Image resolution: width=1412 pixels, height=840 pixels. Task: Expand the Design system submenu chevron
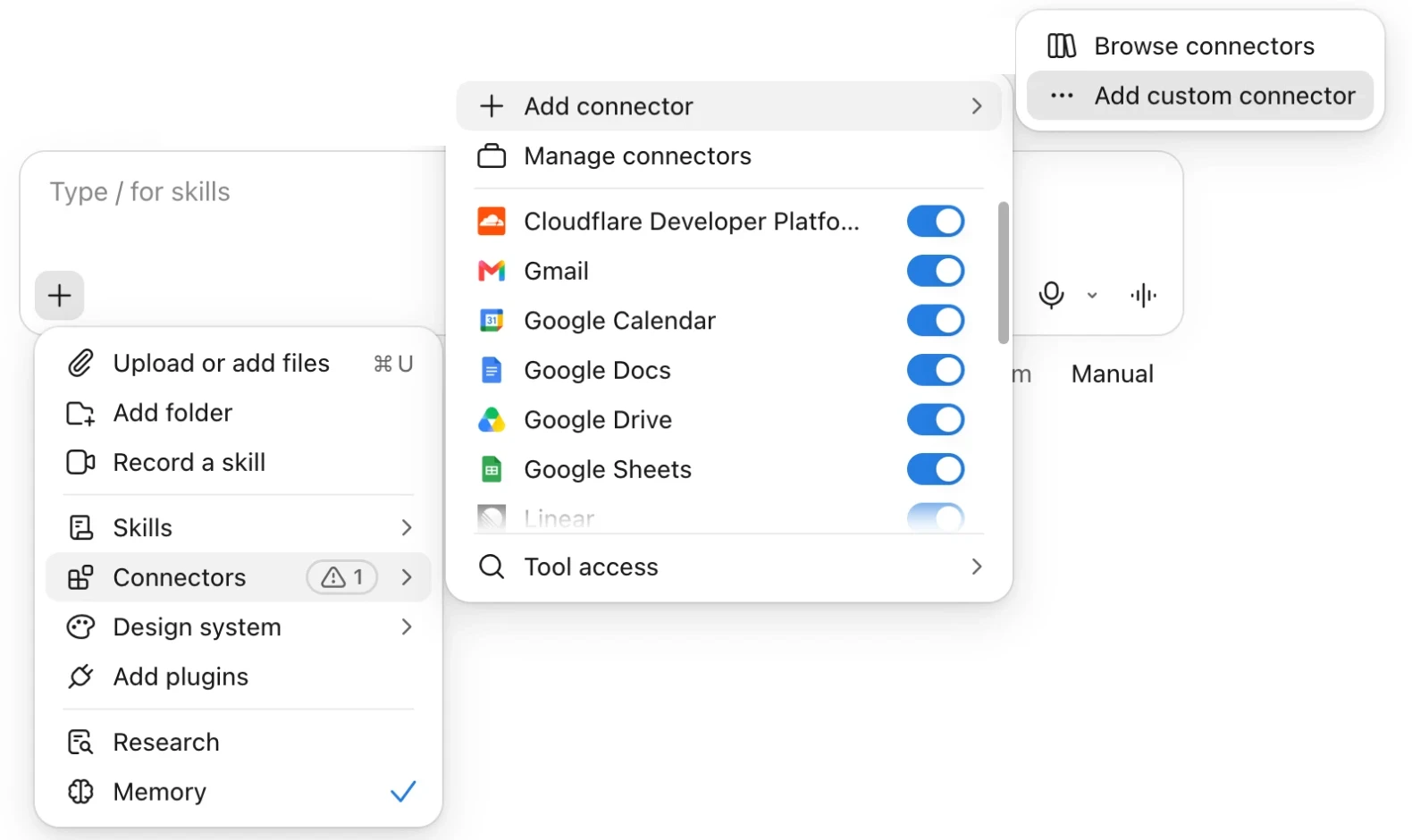click(x=407, y=627)
